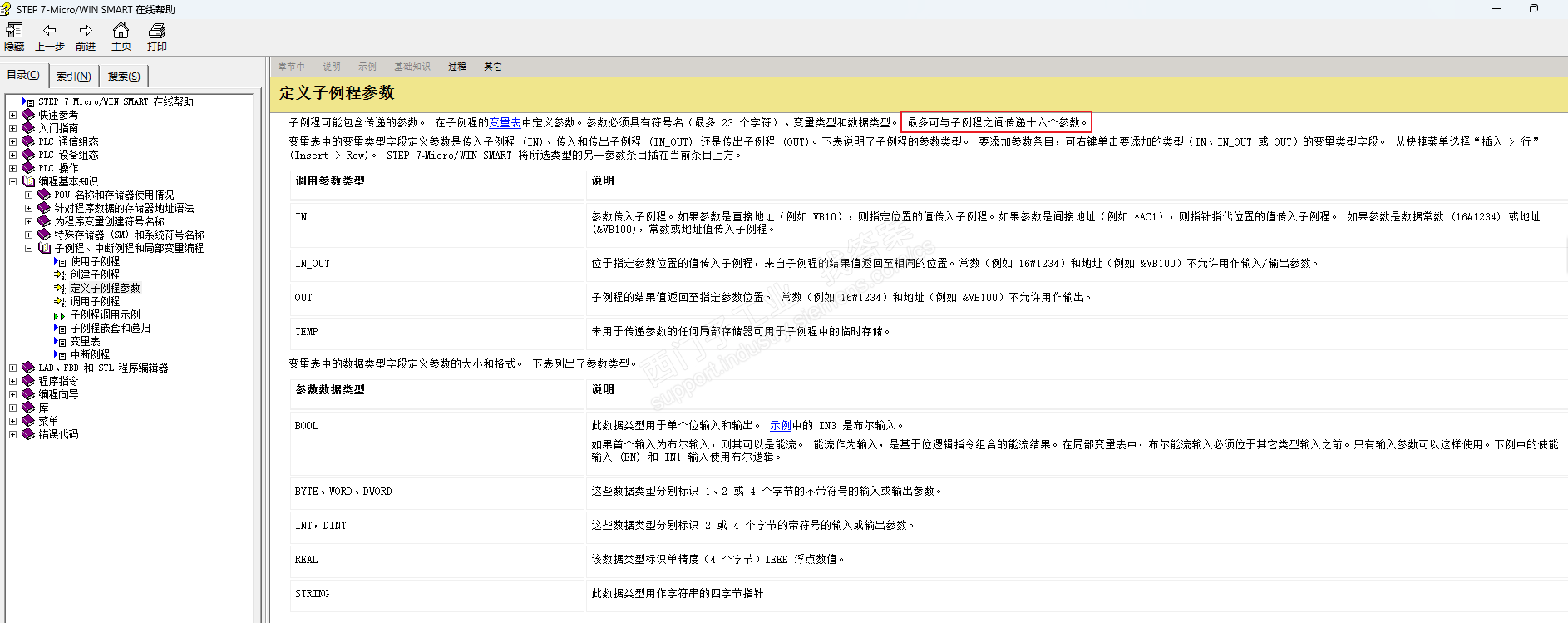1568x623 pixels.
Task: Expand the 菜单 tree node
Action: [12, 421]
